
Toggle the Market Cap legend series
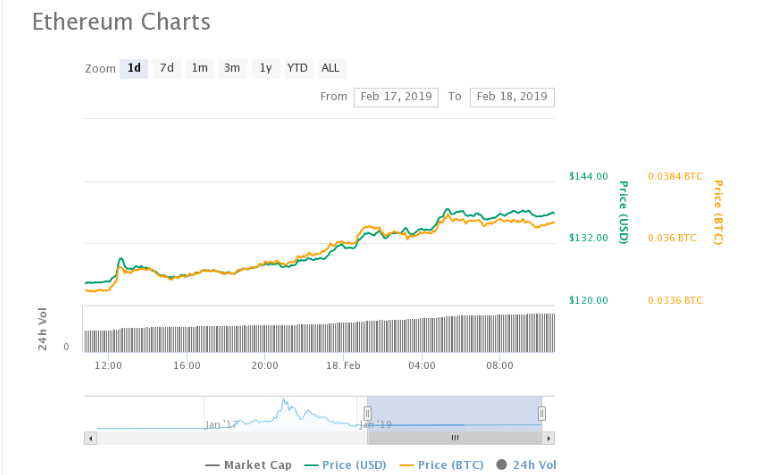point(248,465)
